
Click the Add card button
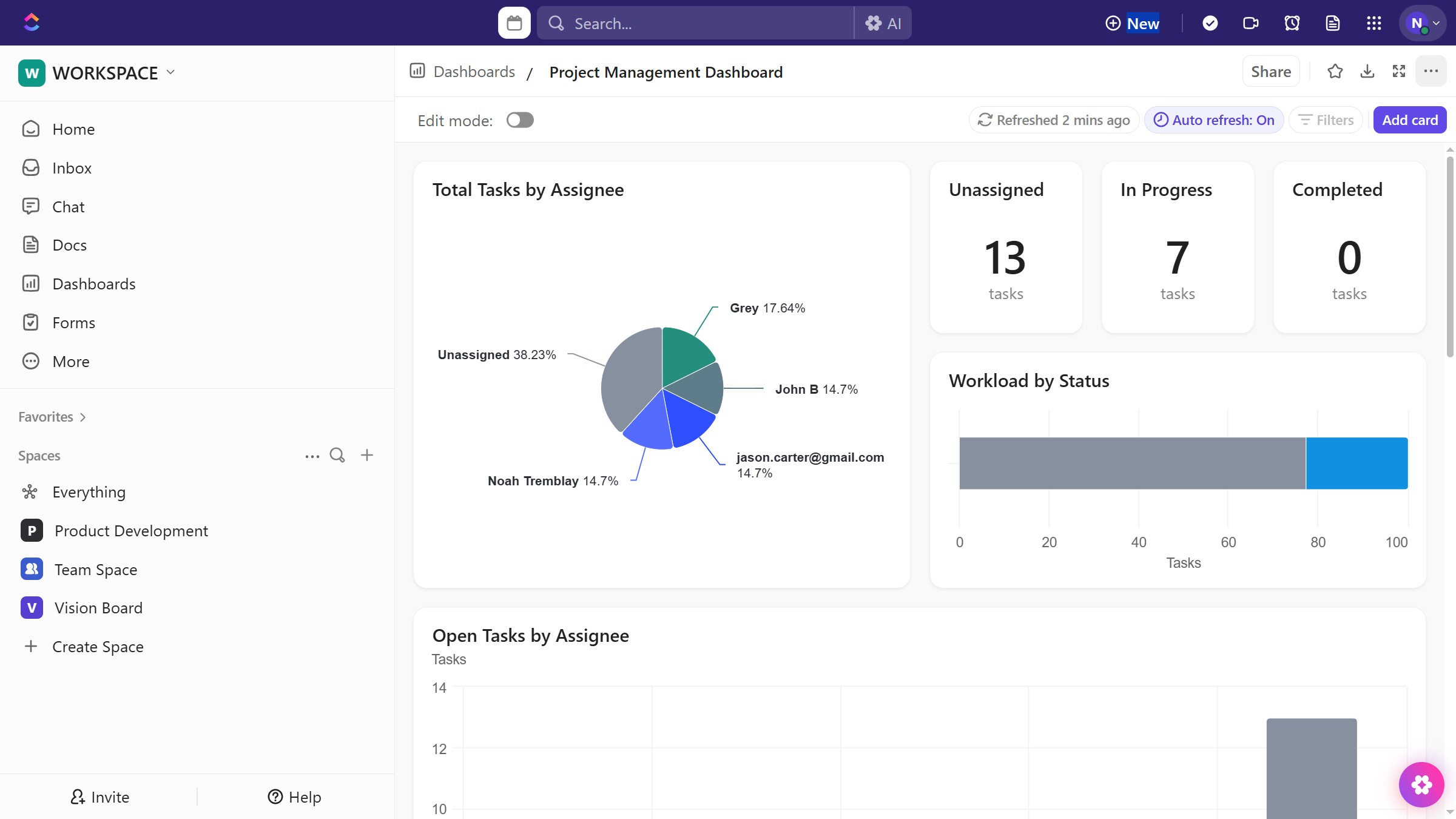(x=1409, y=120)
